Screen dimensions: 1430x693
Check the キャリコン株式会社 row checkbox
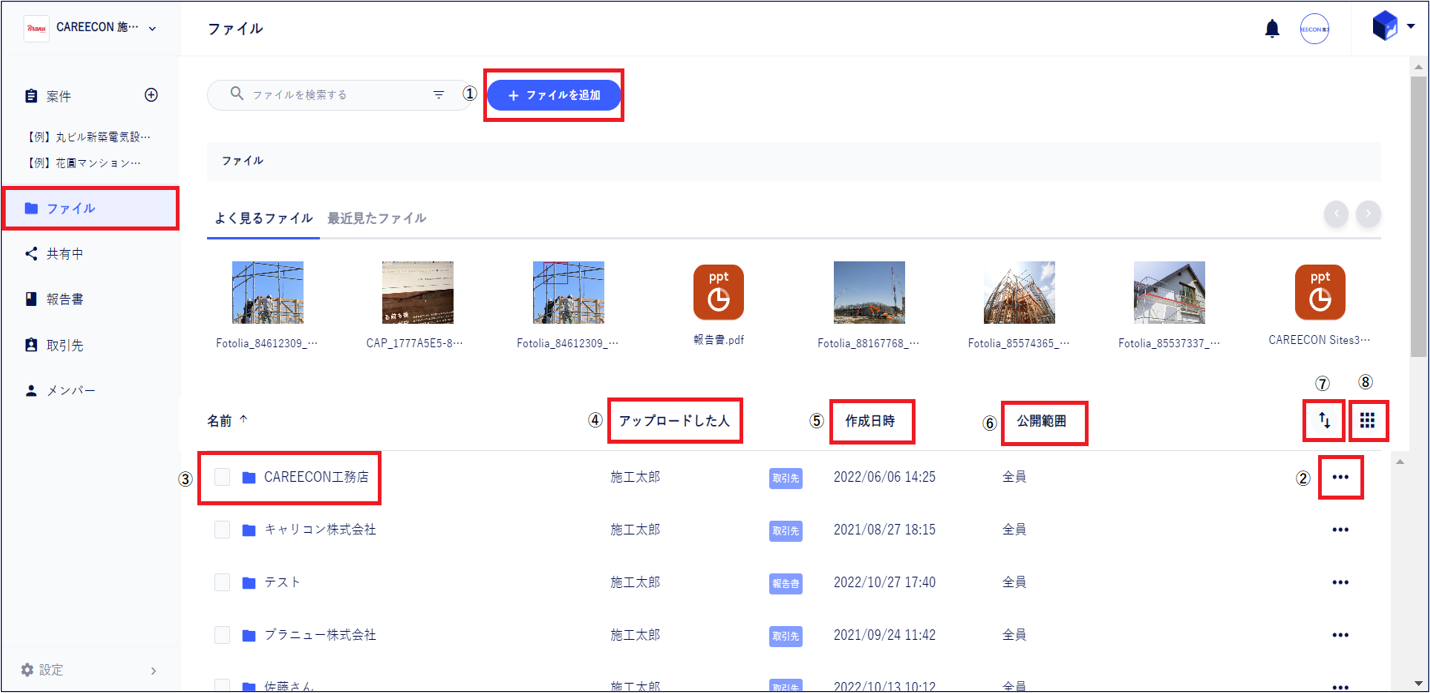222,530
